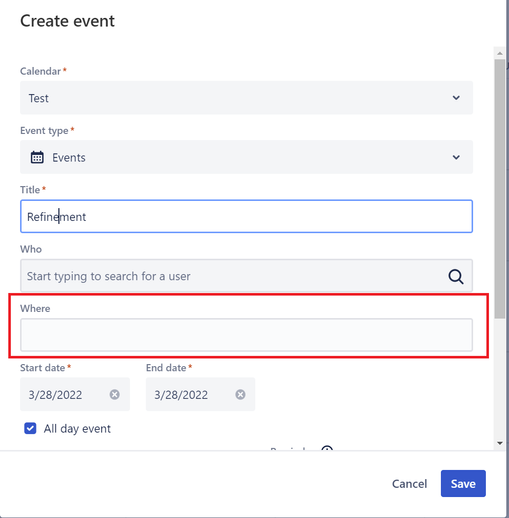Save the new event
Screen dimensions: 509x518
pyautogui.click(x=463, y=483)
